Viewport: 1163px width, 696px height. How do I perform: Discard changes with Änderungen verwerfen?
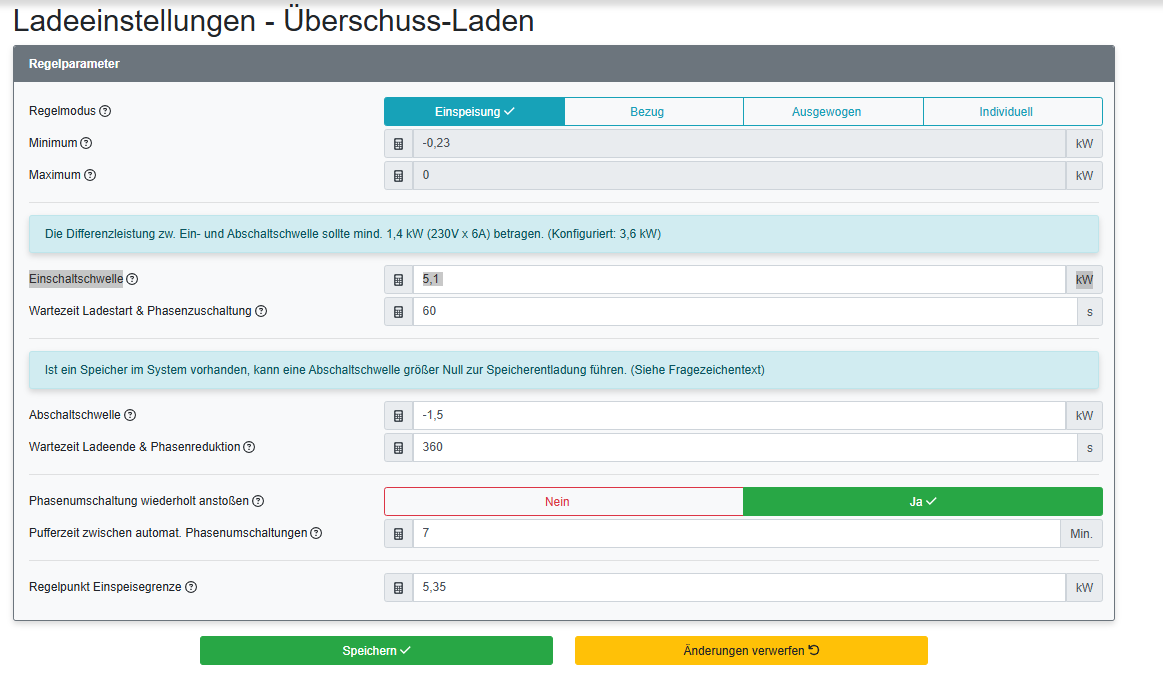(750, 650)
